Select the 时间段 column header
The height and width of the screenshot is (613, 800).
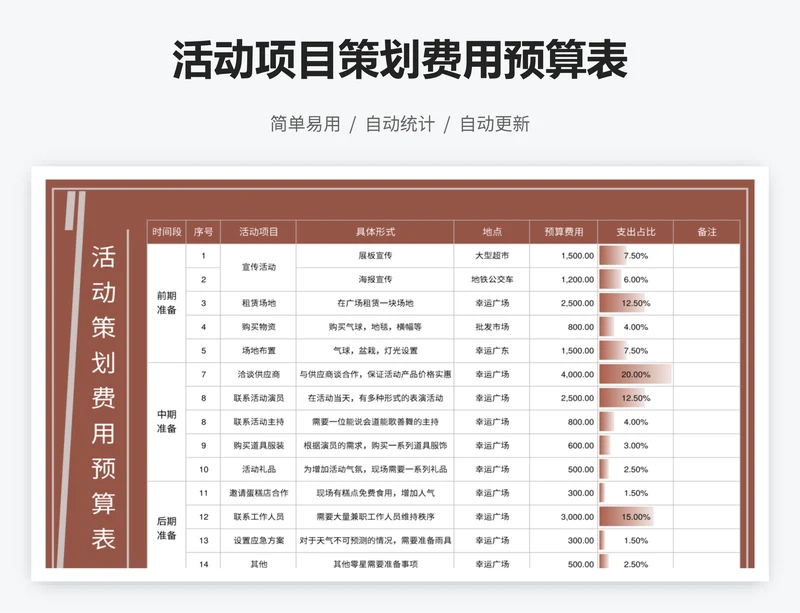[167, 232]
